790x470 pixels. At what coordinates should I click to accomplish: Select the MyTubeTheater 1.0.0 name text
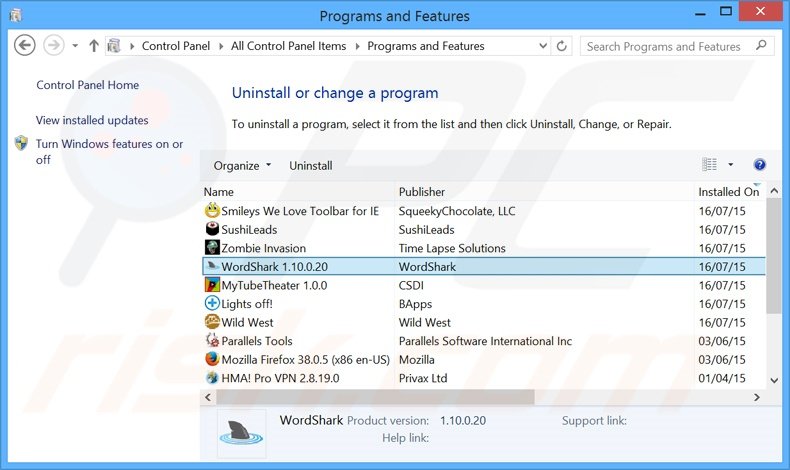(x=274, y=286)
